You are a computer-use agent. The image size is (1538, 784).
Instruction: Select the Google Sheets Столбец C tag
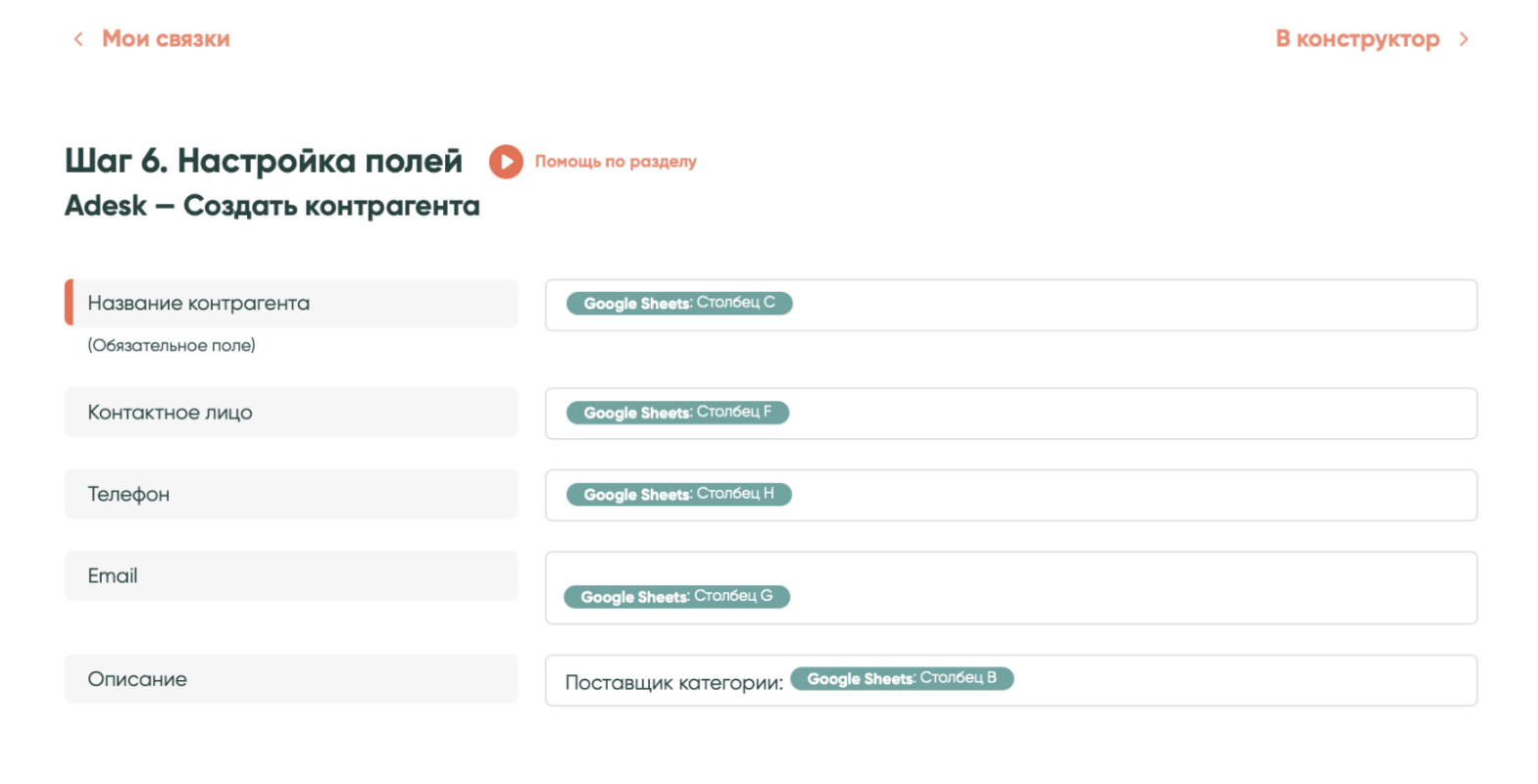[x=679, y=304]
